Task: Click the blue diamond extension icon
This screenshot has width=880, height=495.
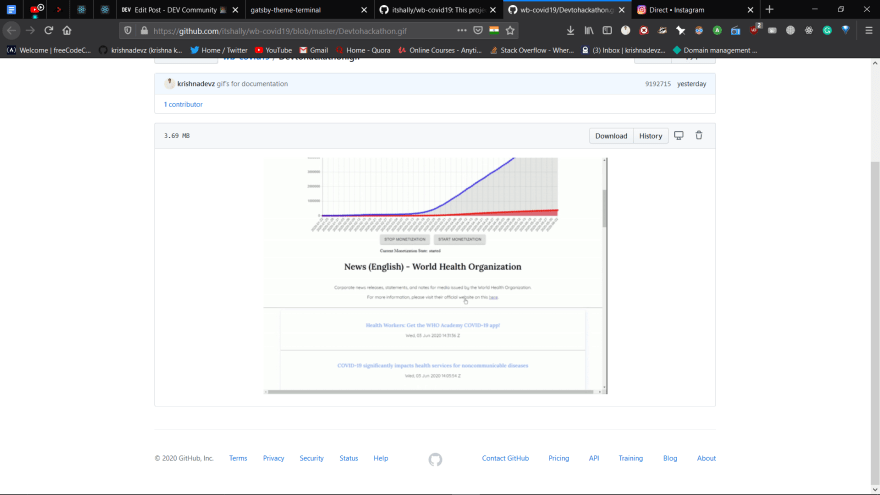Action: (x=845, y=30)
